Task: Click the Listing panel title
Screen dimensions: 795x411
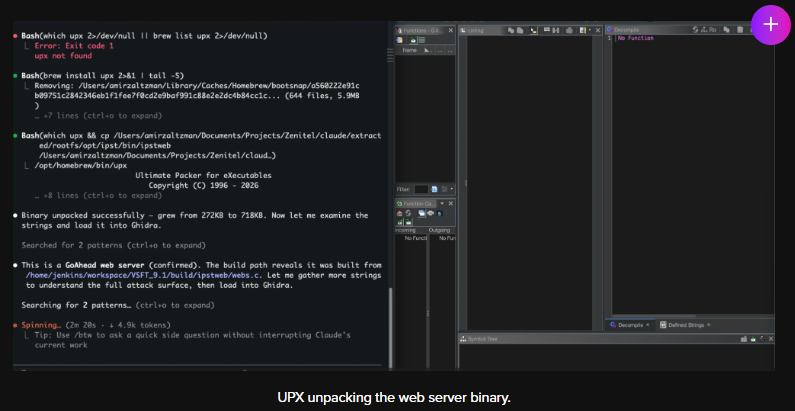Action: [x=476, y=30]
